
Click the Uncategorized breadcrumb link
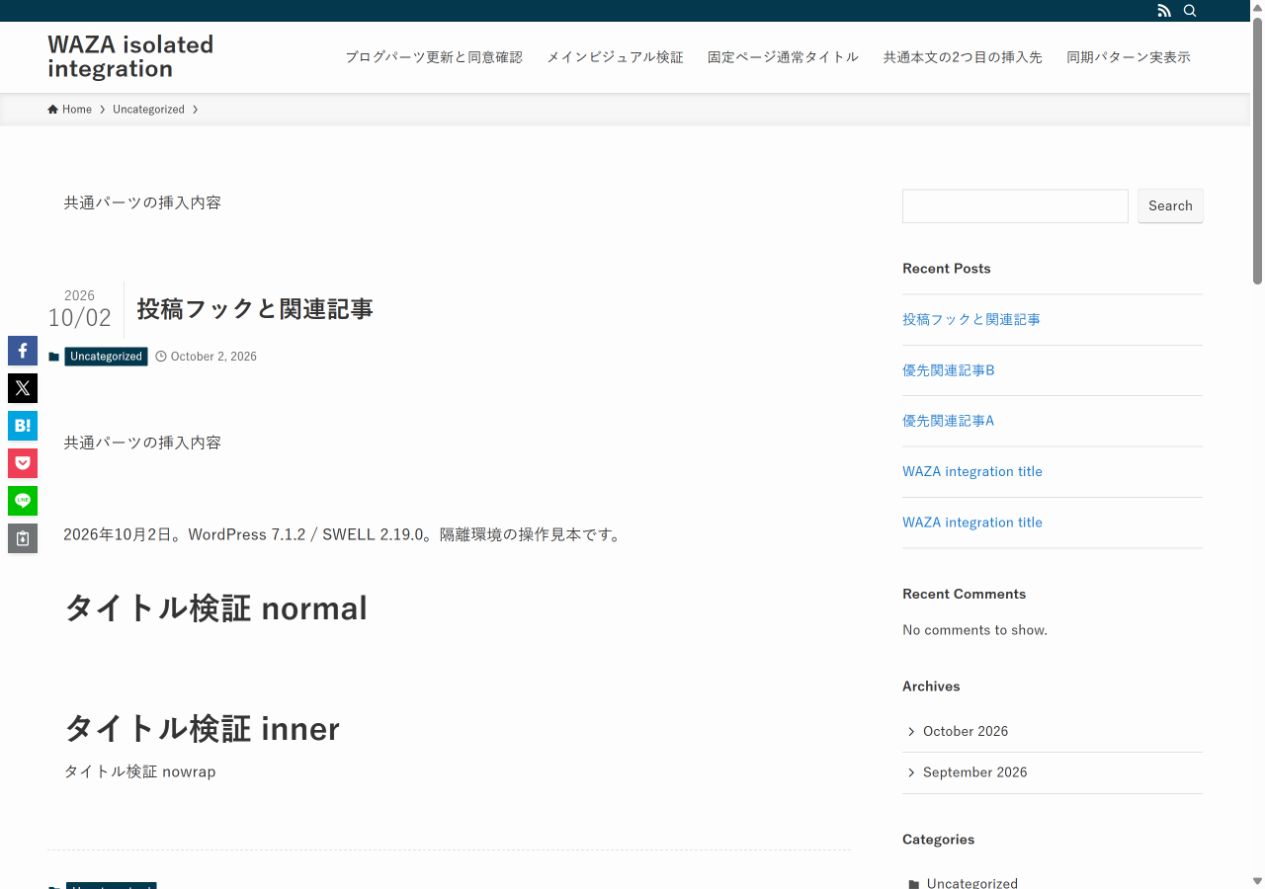(149, 109)
